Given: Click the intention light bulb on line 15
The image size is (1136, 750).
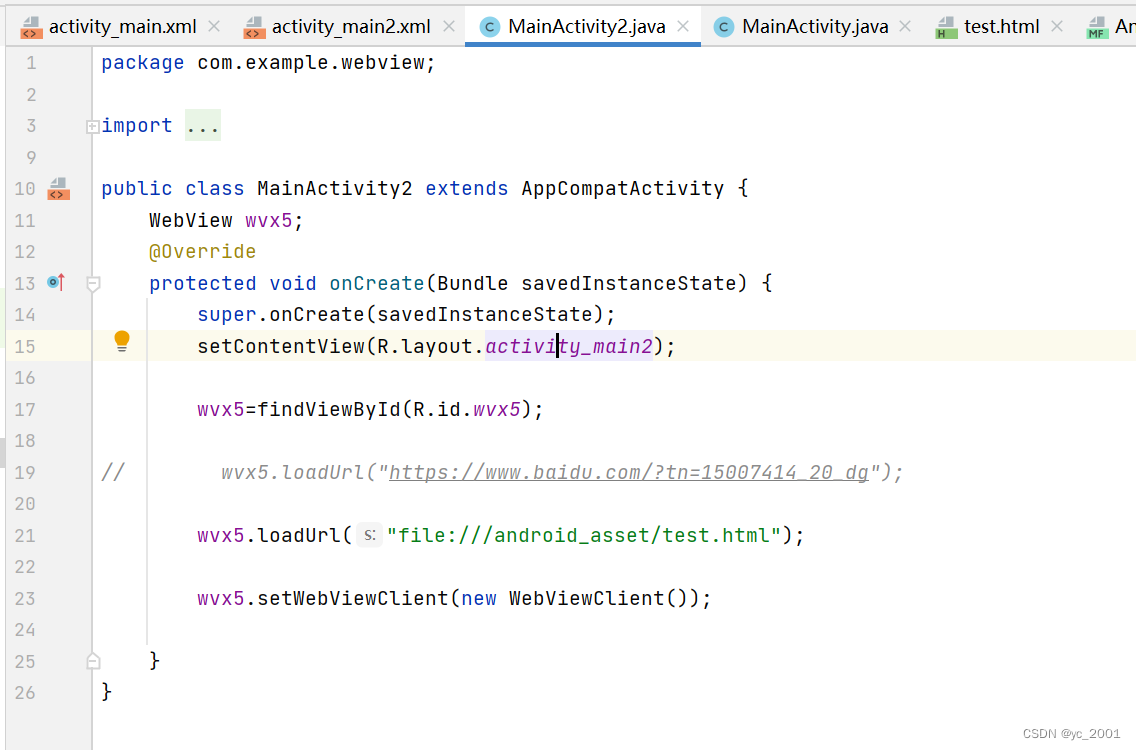Looking at the screenshot, I should (x=121, y=340).
